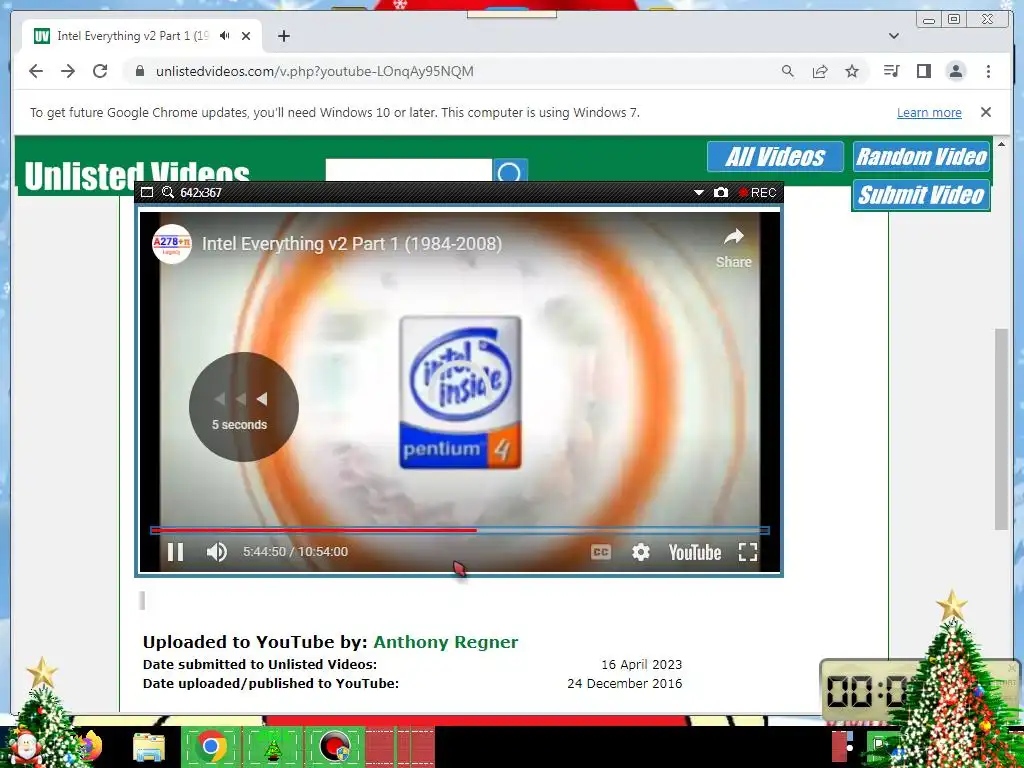Click the red recorder taskbar icon

coord(334,746)
